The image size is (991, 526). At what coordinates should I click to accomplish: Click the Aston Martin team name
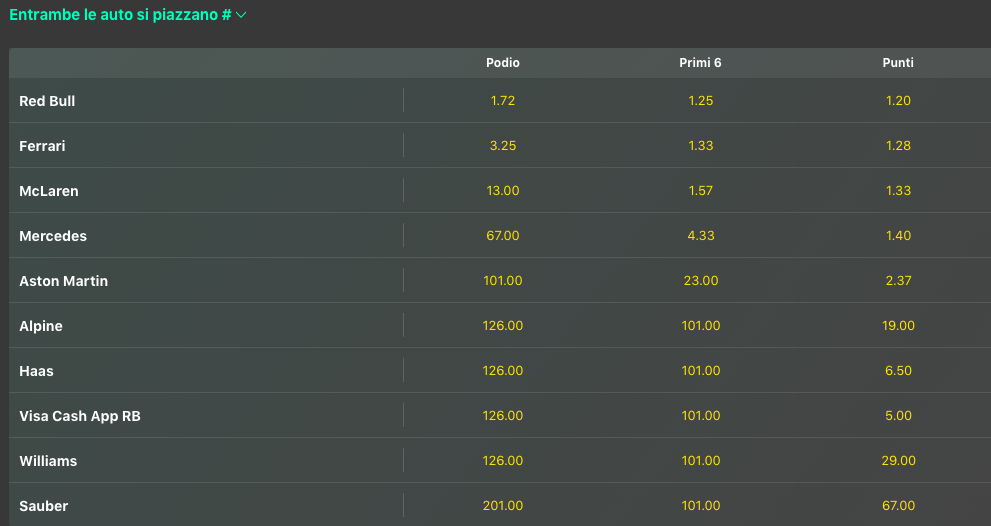tap(64, 281)
